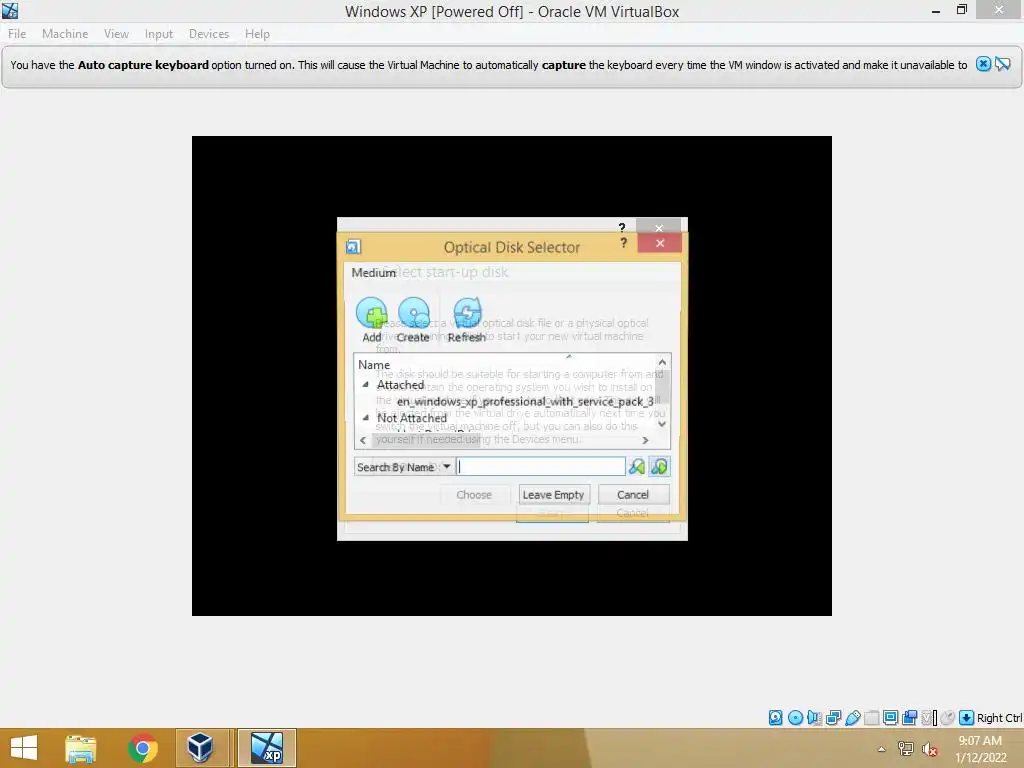Show hidden tray icons arrow

pyautogui.click(x=882, y=749)
